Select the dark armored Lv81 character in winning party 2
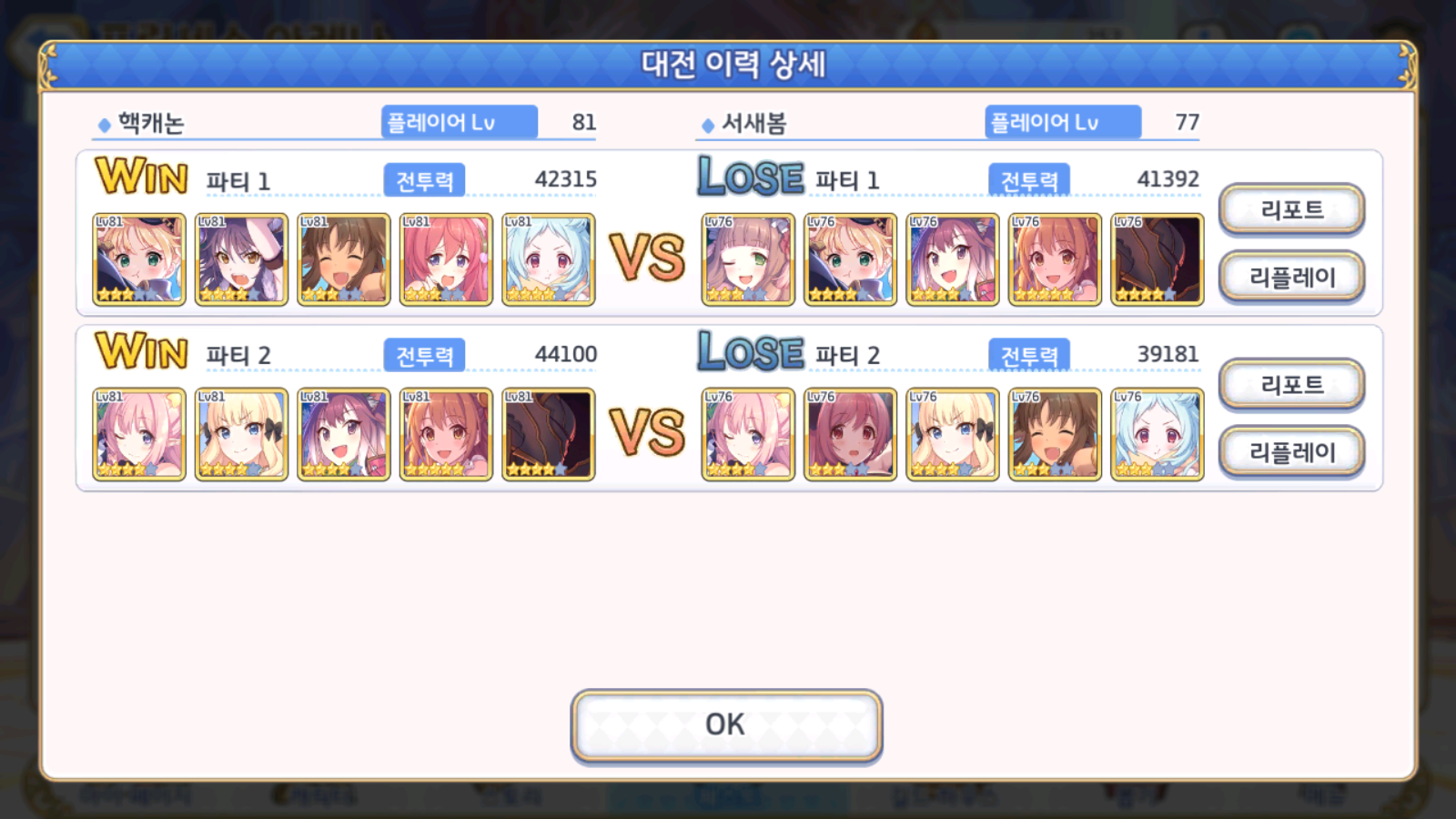 (548, 434)
